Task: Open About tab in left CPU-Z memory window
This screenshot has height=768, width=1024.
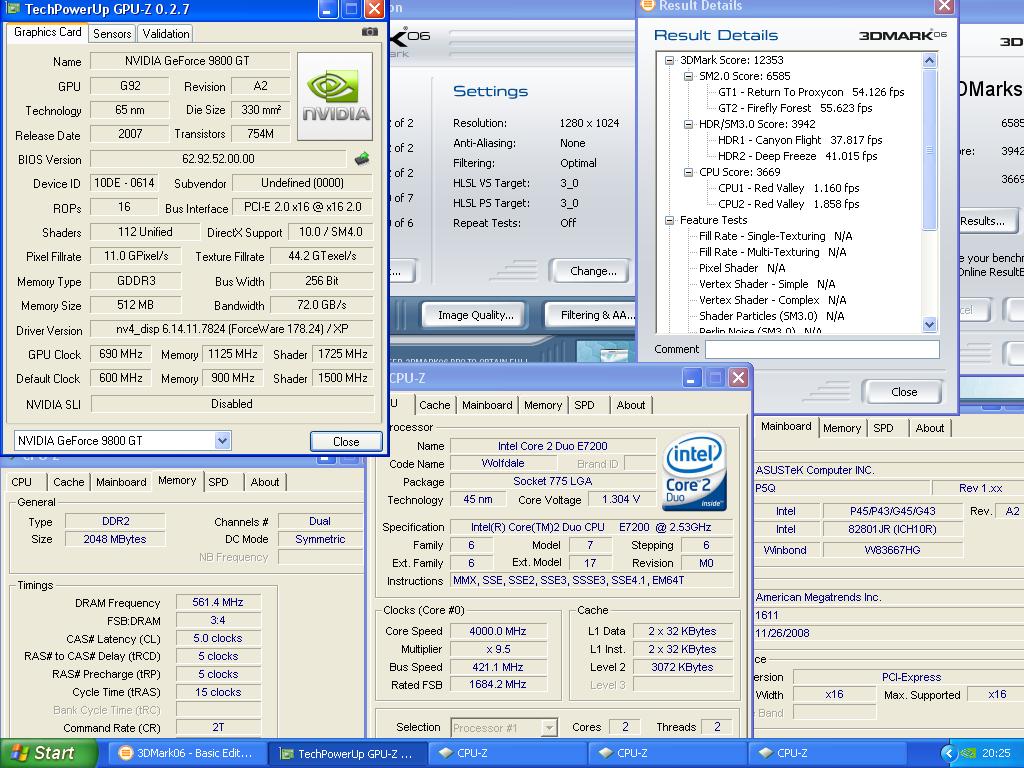Action: coord(265,482)
